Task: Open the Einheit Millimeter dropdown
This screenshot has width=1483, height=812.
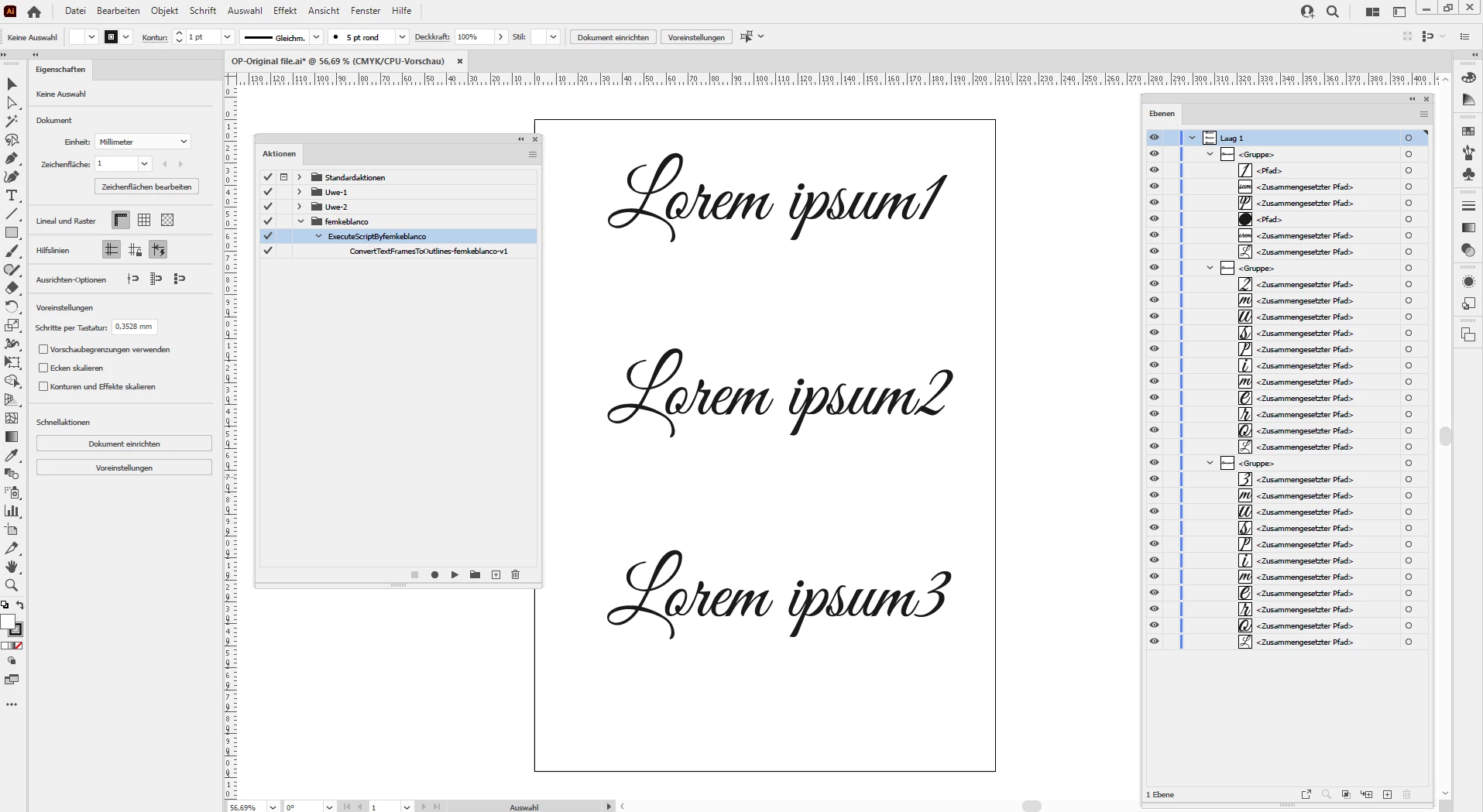Action: click(142, 142)
